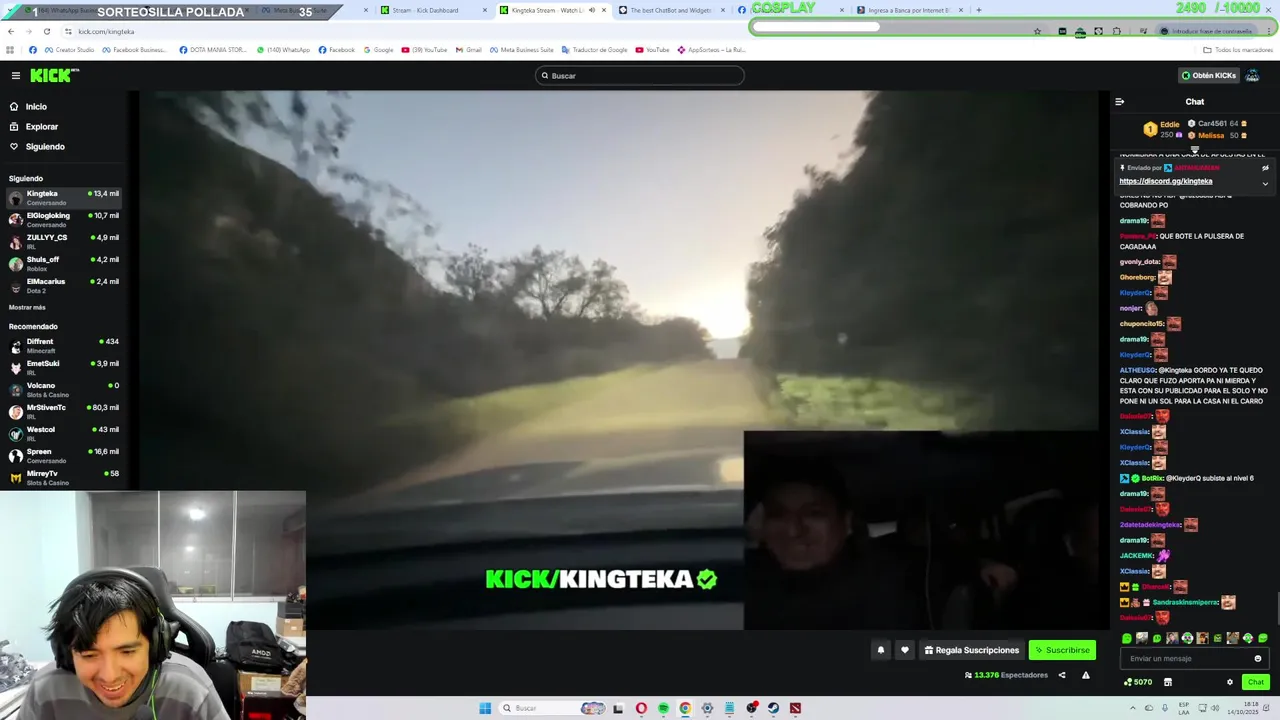
Task: Open the Todos los marcadores folder
Action: [x=1238, y=50]
